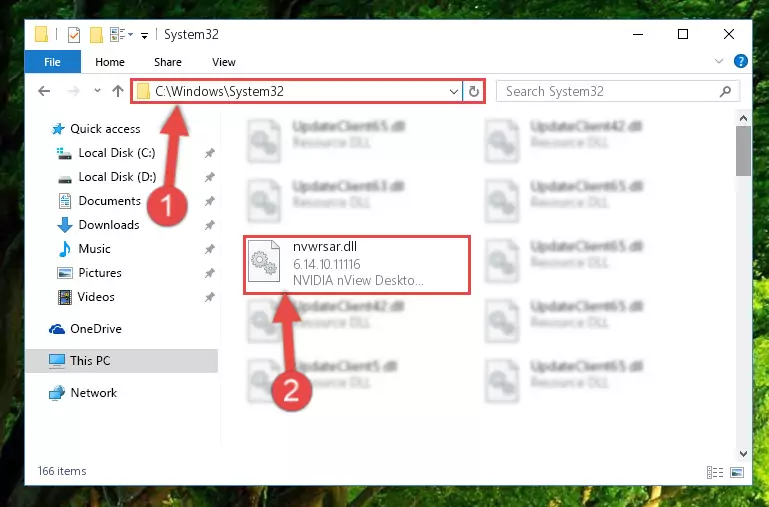The height and width of the screenshot is (507, 769).
Task: Click the pin icon next to Pictures
Action: 209,273
